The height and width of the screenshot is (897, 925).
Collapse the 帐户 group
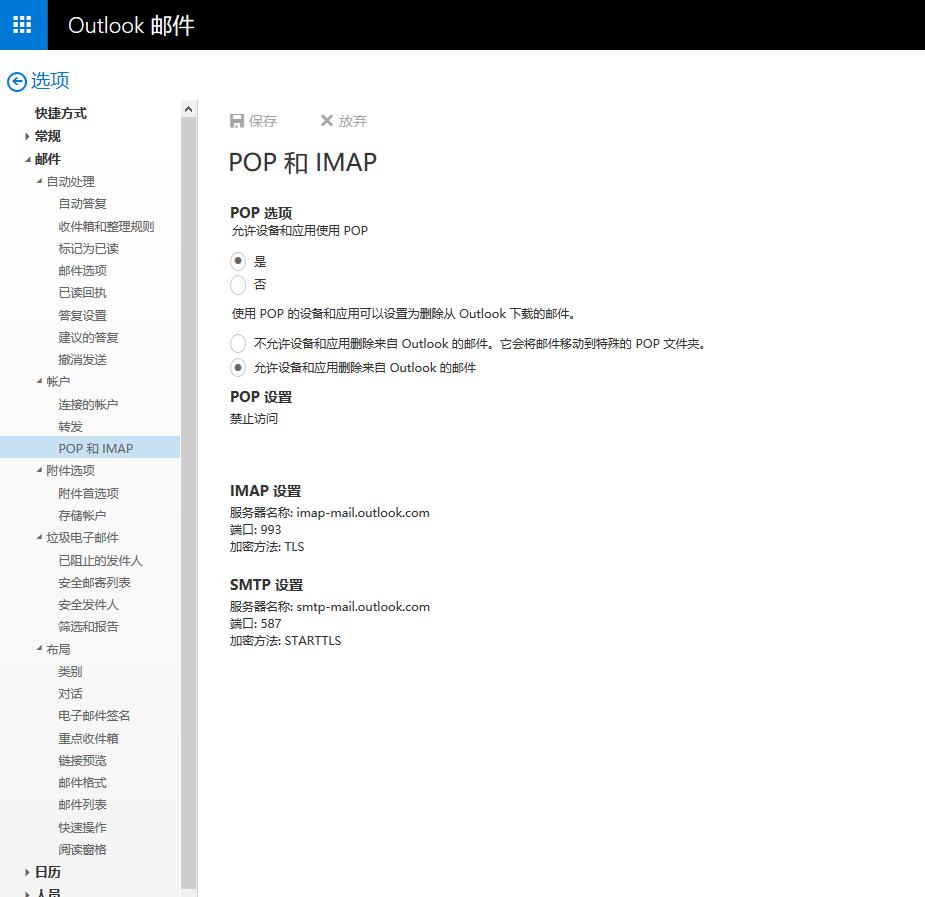point(39,381)
